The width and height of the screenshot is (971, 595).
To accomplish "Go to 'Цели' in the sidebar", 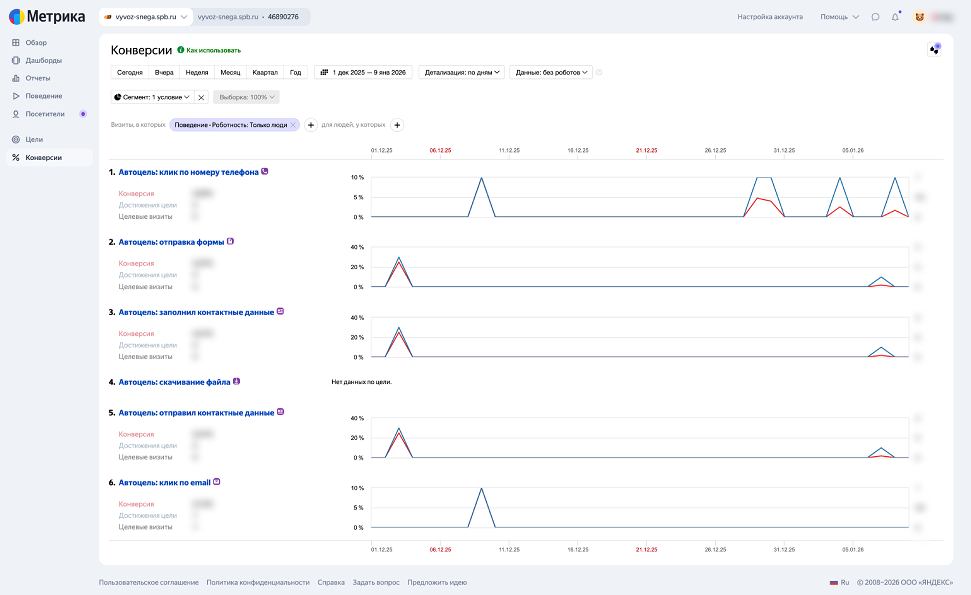I will click(34, 139).
